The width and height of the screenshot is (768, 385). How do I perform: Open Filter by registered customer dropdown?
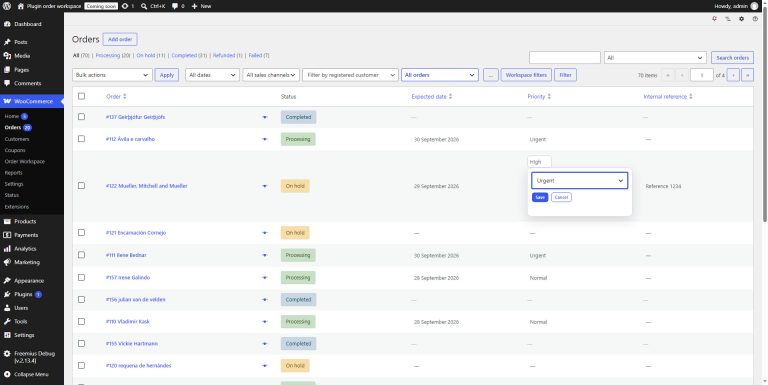coord(350,75)
